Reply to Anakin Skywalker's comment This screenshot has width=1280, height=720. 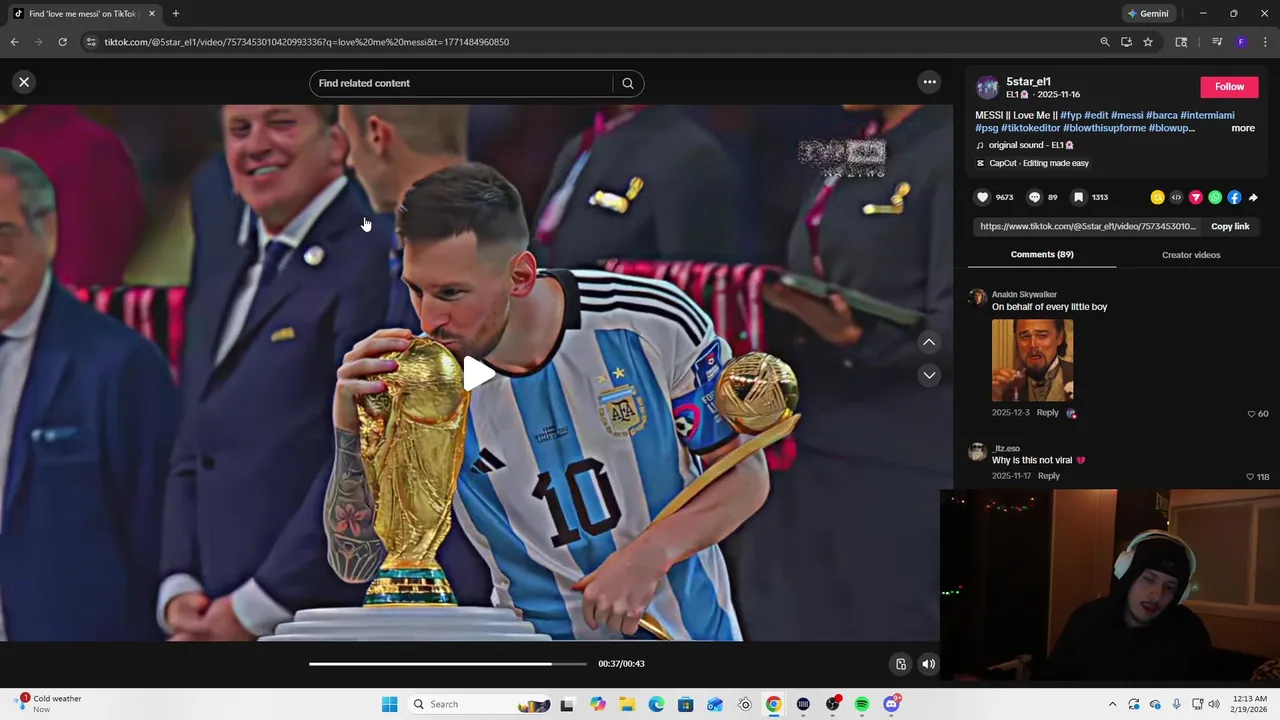point(1047,412)
